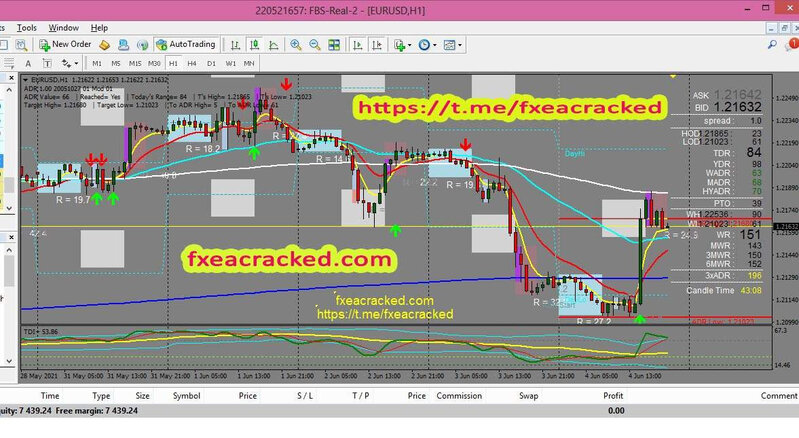This screenshot has width=799, height=438.
Task: Click the search magnifier icon
Action: [x=773, y=45]
